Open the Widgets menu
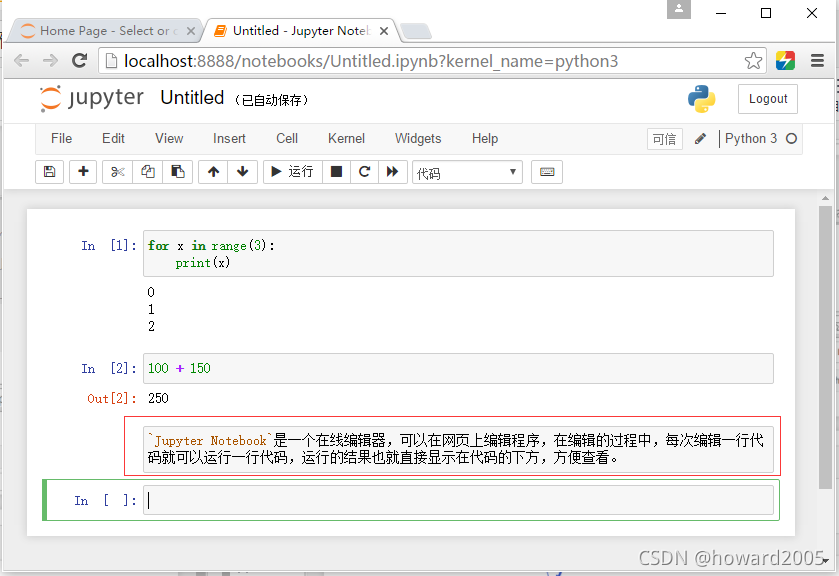 click(x=418, y=139)
